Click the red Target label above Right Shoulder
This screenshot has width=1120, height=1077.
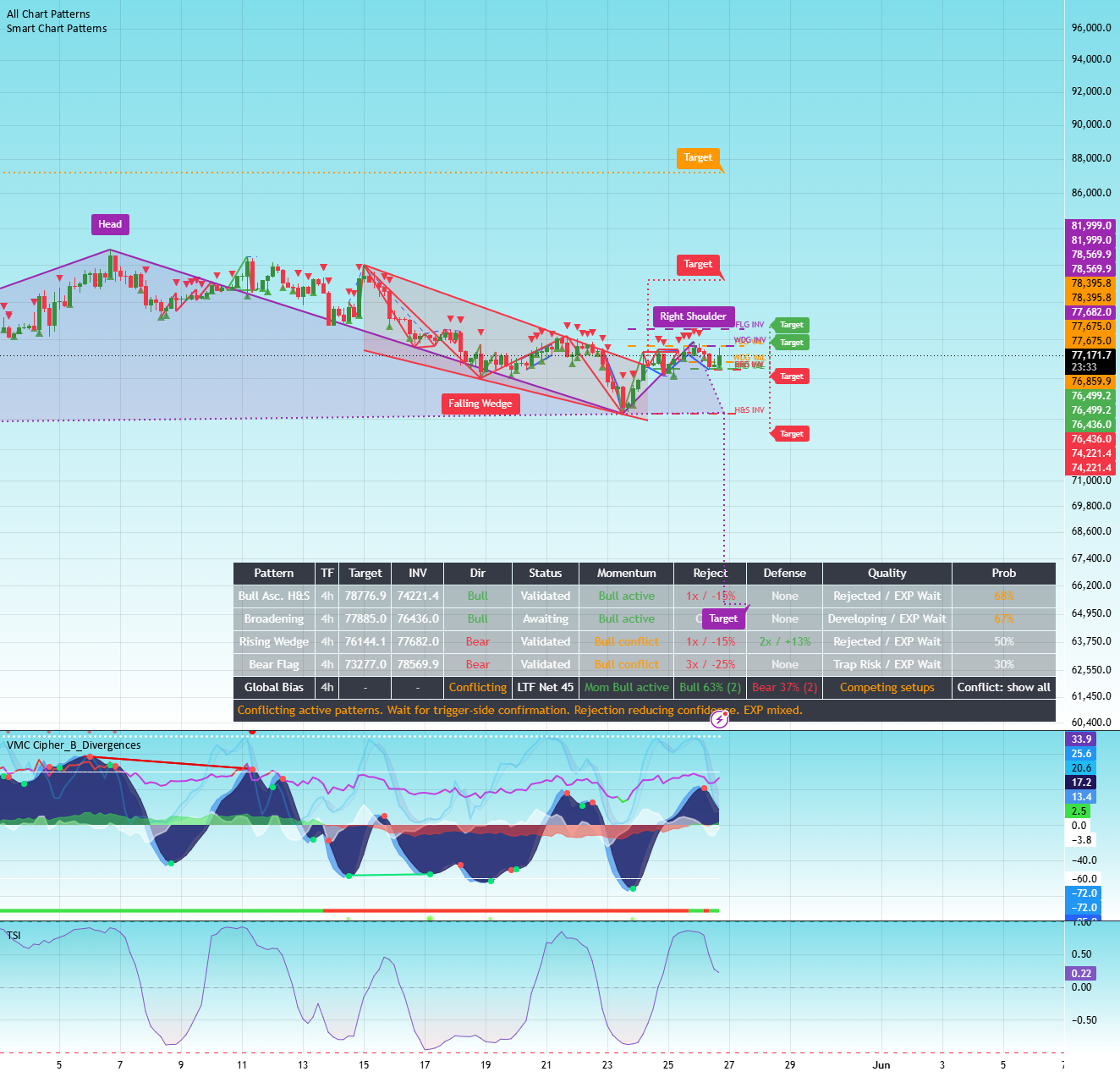pyautogui.click(x=698, y=264)
